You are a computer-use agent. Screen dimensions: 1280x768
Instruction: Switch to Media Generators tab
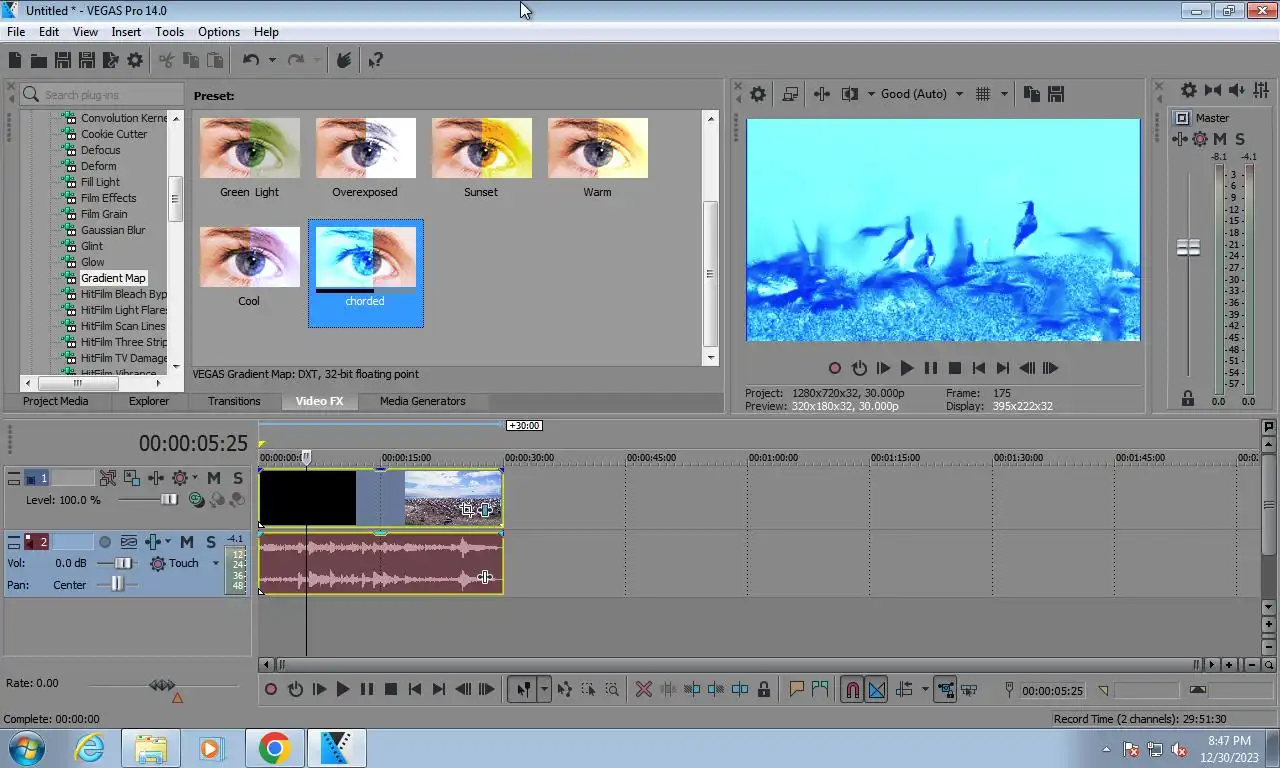(x=423, y=401)
